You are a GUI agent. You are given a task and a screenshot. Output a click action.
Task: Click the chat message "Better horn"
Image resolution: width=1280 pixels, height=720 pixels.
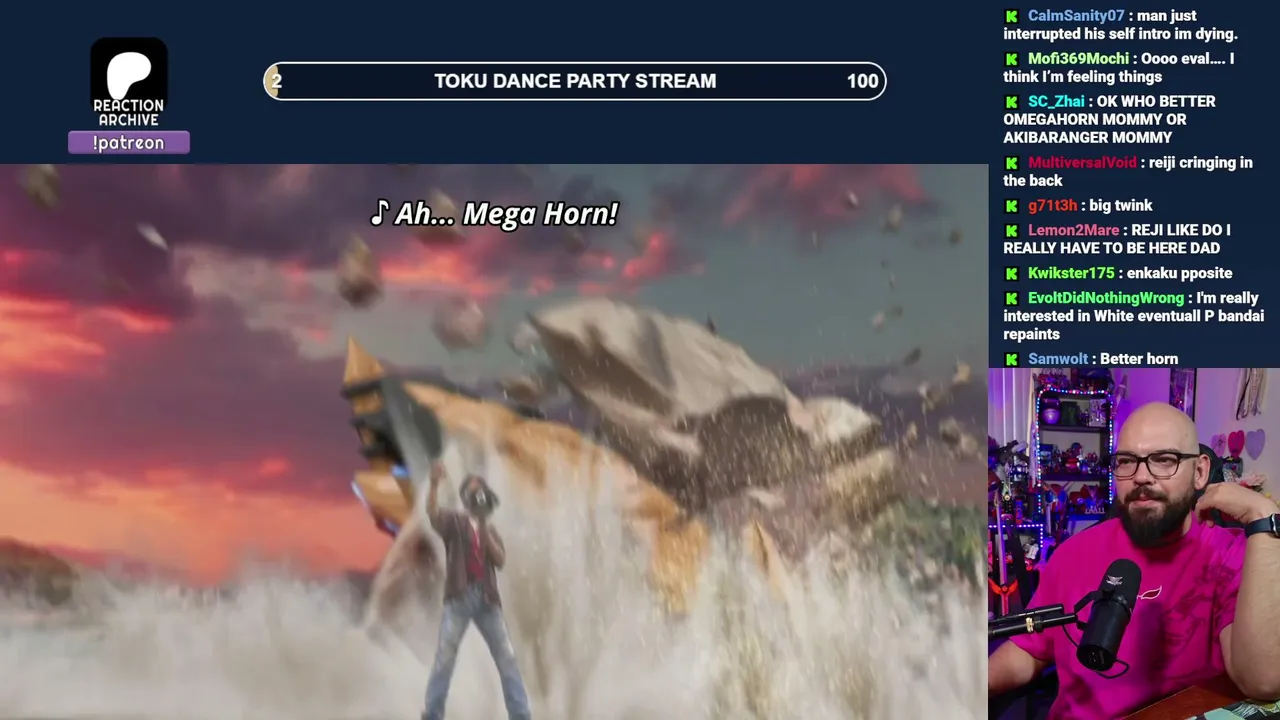(x=1138, y=359)
